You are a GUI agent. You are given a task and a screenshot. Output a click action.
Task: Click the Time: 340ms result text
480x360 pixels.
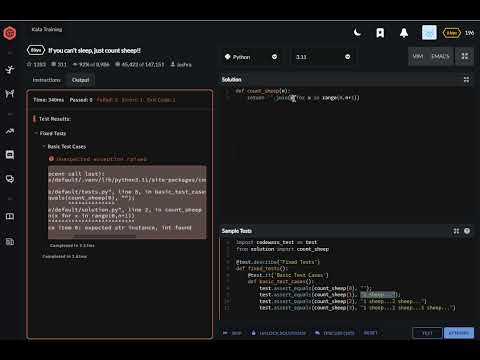pos(48,100)
